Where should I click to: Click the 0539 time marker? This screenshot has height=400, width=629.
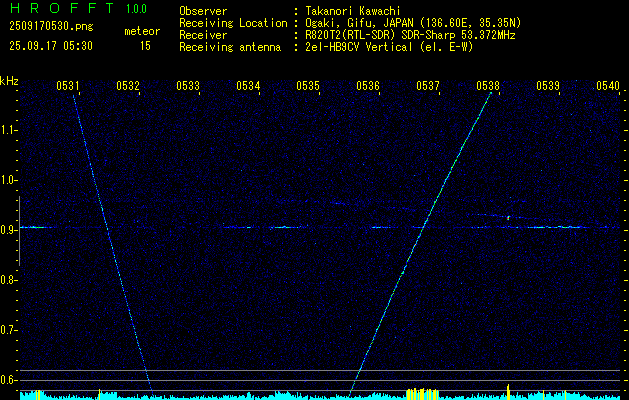[x=548, y=86]
